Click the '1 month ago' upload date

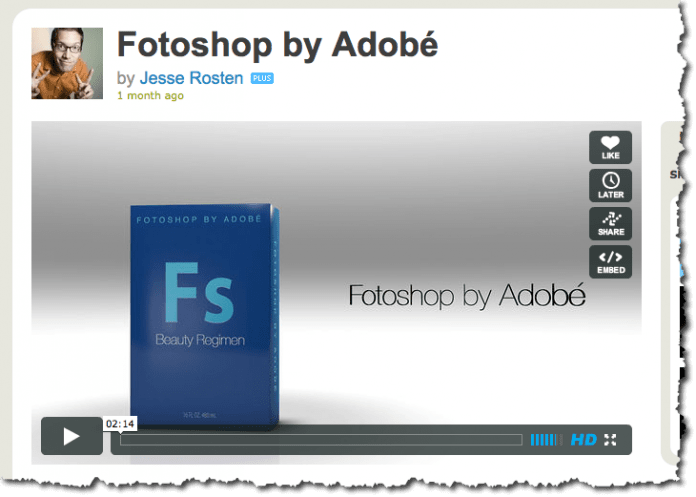pos(150,96)
